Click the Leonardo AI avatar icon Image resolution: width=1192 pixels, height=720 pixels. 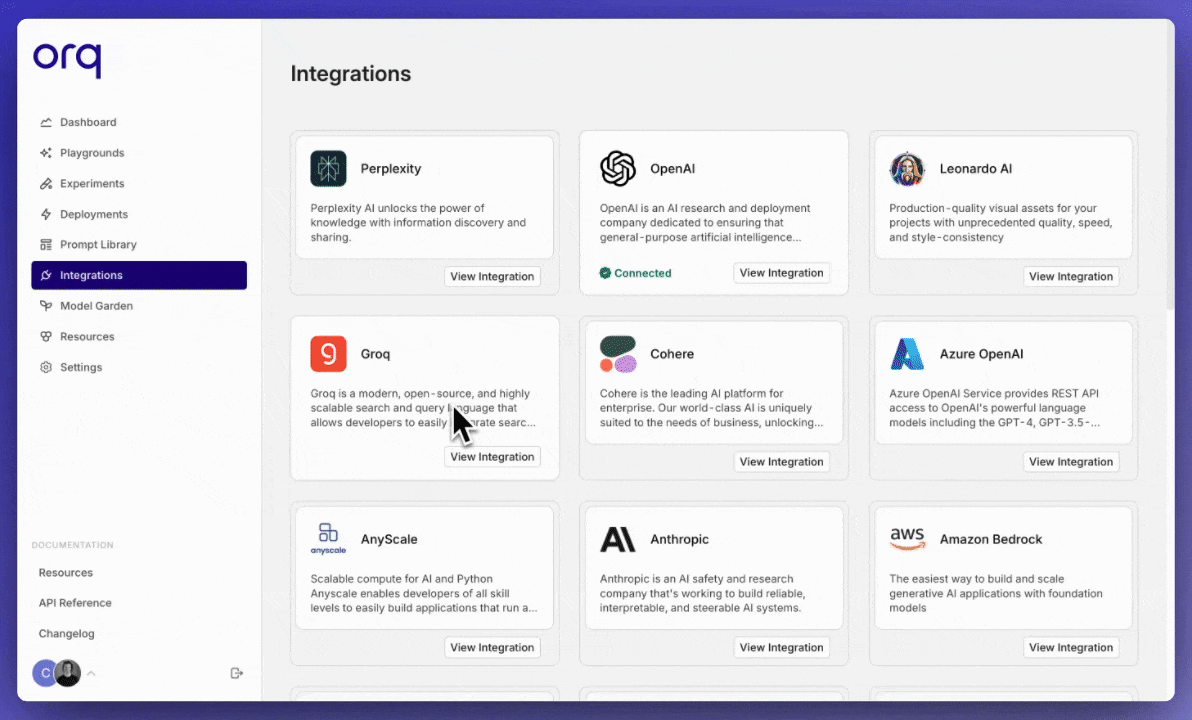pos(907,169)
